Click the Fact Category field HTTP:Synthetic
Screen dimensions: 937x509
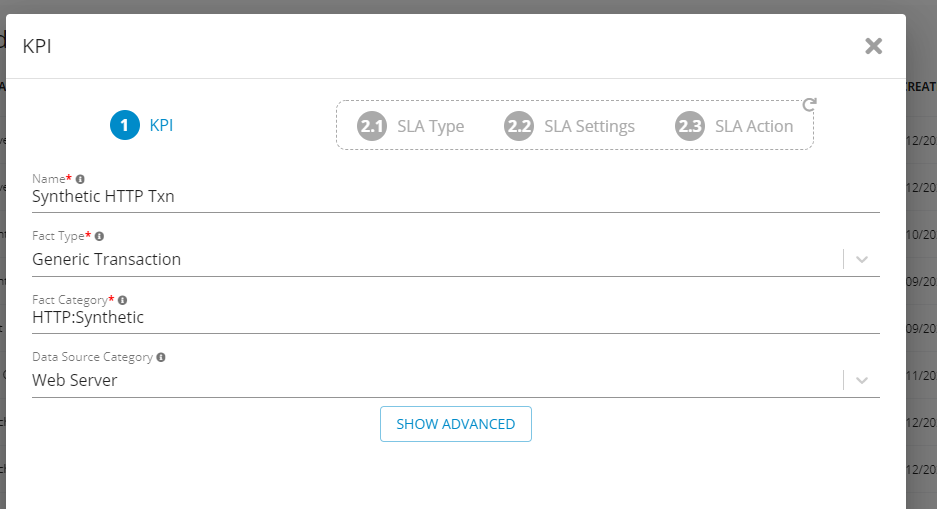(455, 318)
